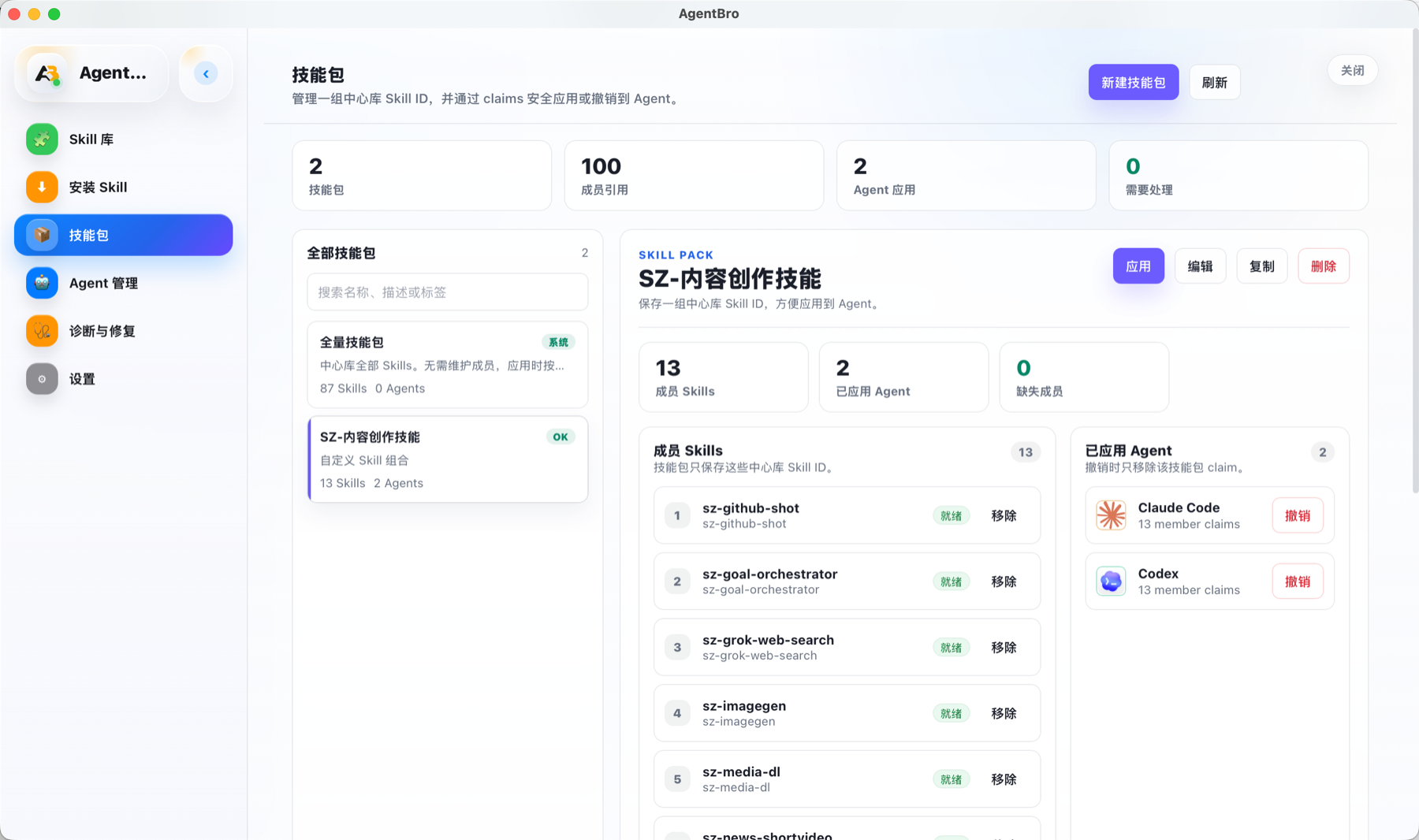Open the Agent 管理 robot icon
The image size is (1419, 840).
[x=42, y=283]
